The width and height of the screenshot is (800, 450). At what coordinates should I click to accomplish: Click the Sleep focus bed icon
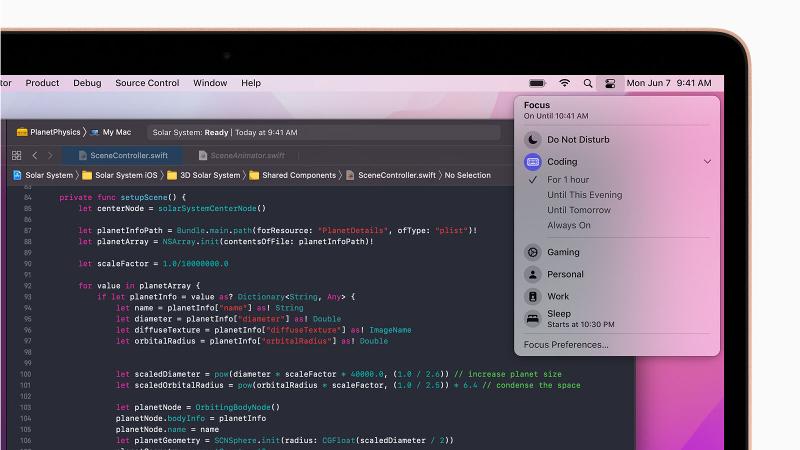point(533,319)
